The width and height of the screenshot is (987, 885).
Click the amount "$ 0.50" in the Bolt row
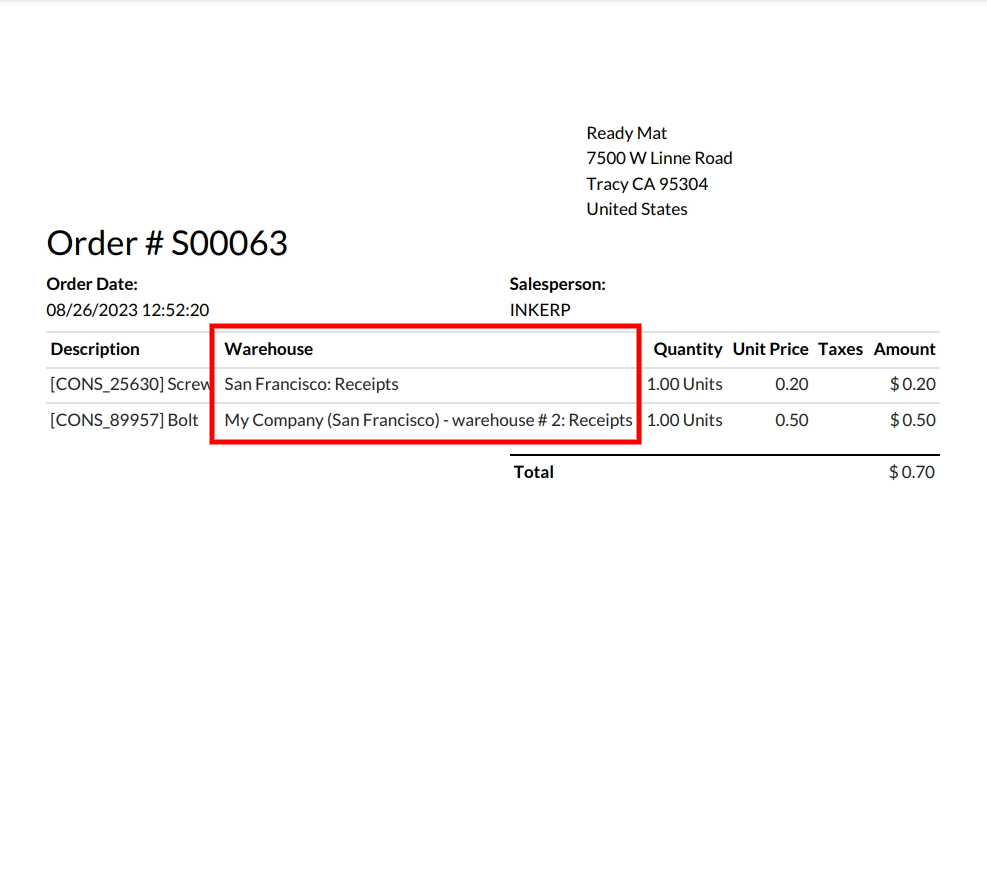tap(913, 420)
